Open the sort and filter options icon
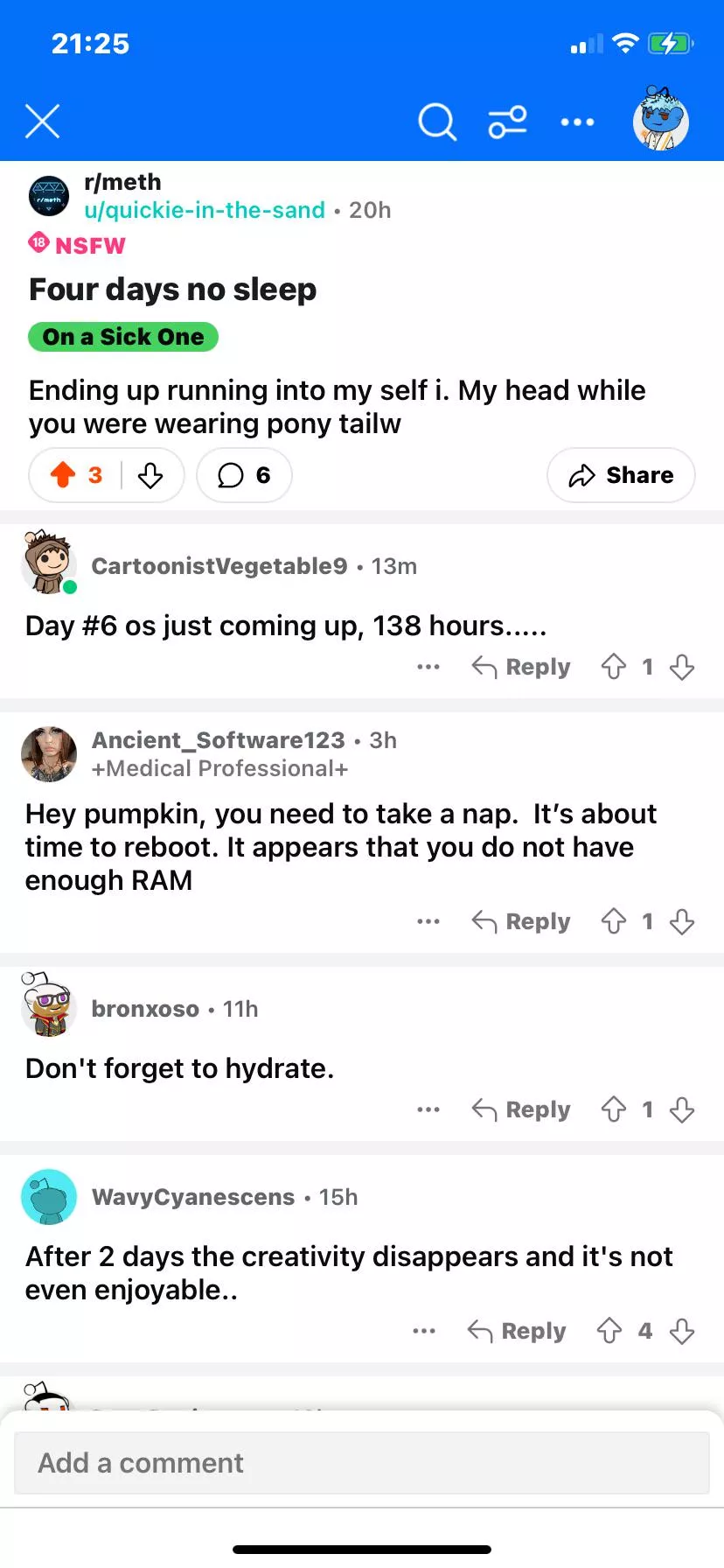Screen dimensions: 724x1568 pyautogui.click(x=507, y=122)
